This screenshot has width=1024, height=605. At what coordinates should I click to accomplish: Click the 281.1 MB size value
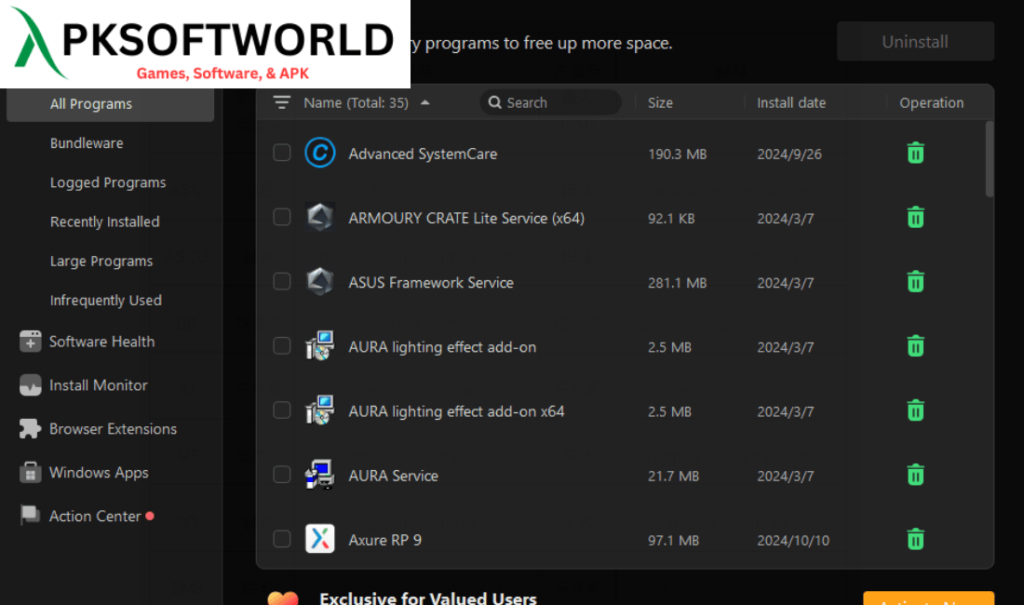tap(677, 283)
